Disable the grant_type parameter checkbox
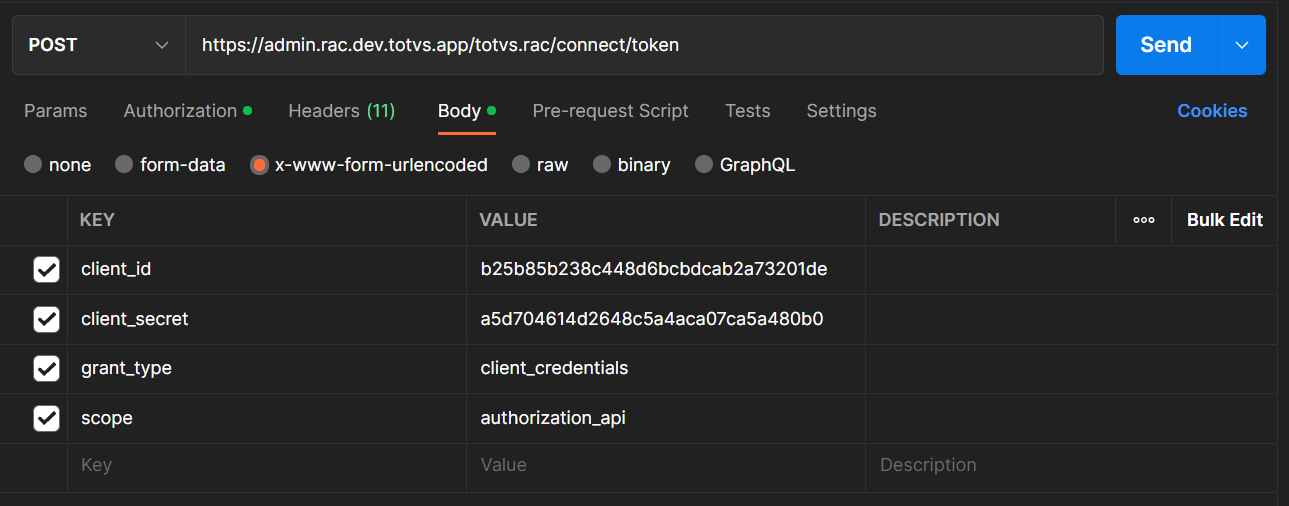The width and height of the screenshot is (1289, 506). pos(46,368)
